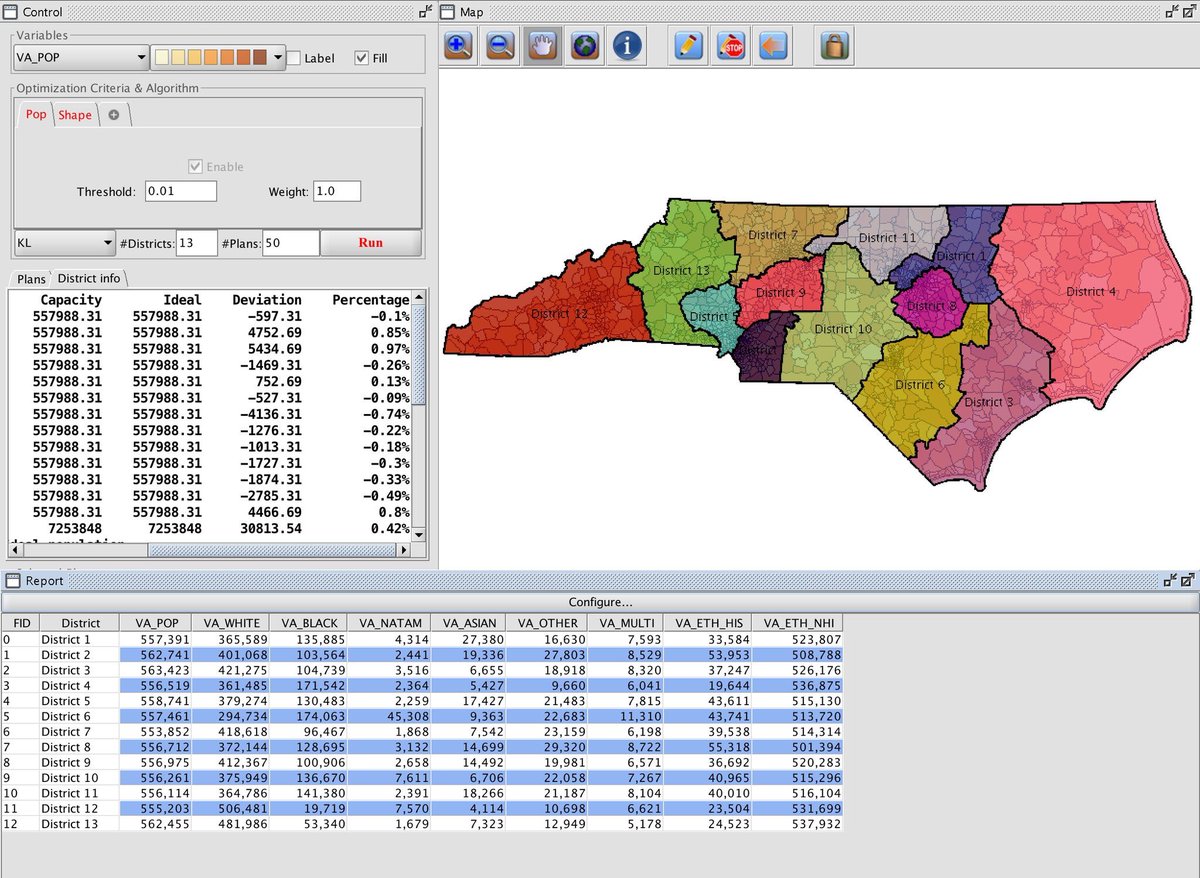Select the District 1 row in Report

click(421, 639)
